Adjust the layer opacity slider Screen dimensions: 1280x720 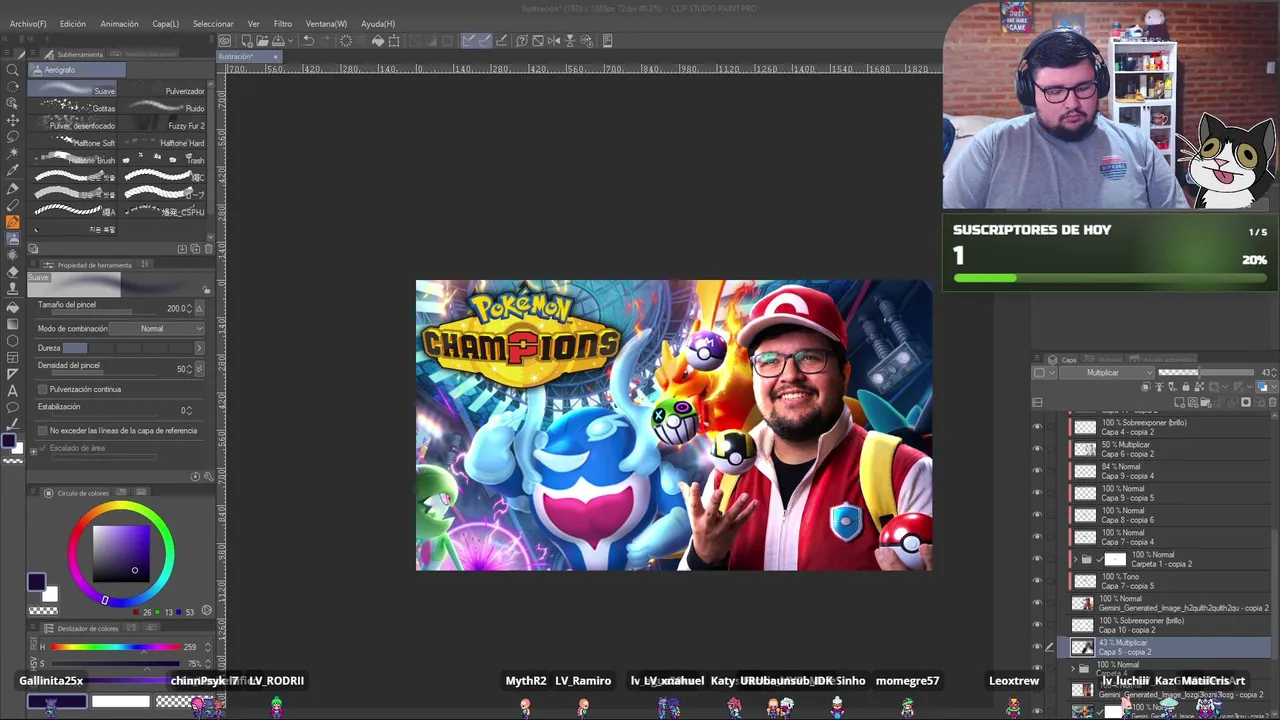point(1205,373)
